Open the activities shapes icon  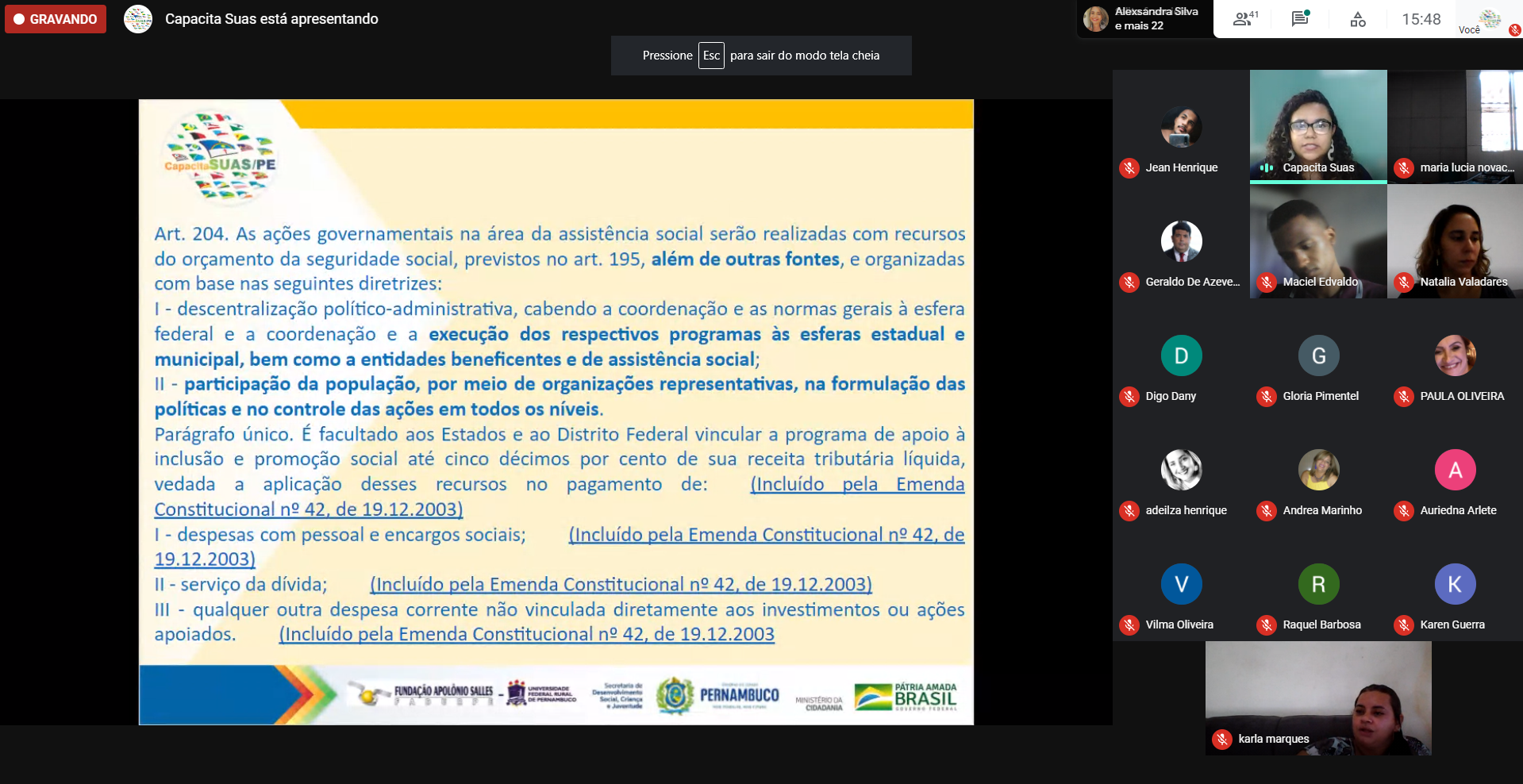tap(1358, 19)
